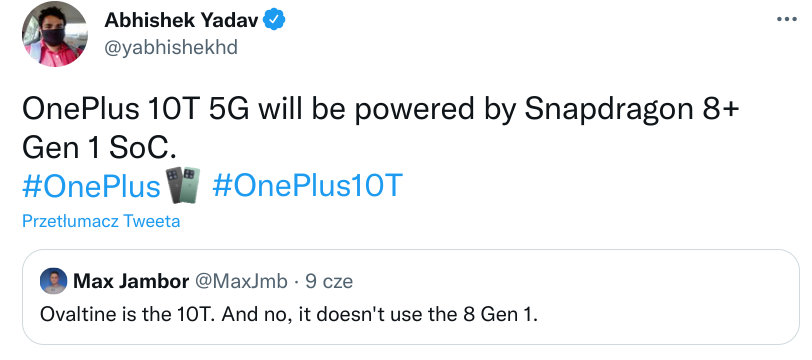
Task: Visit the @yabhishekhd handle
Action: (171, 48)
